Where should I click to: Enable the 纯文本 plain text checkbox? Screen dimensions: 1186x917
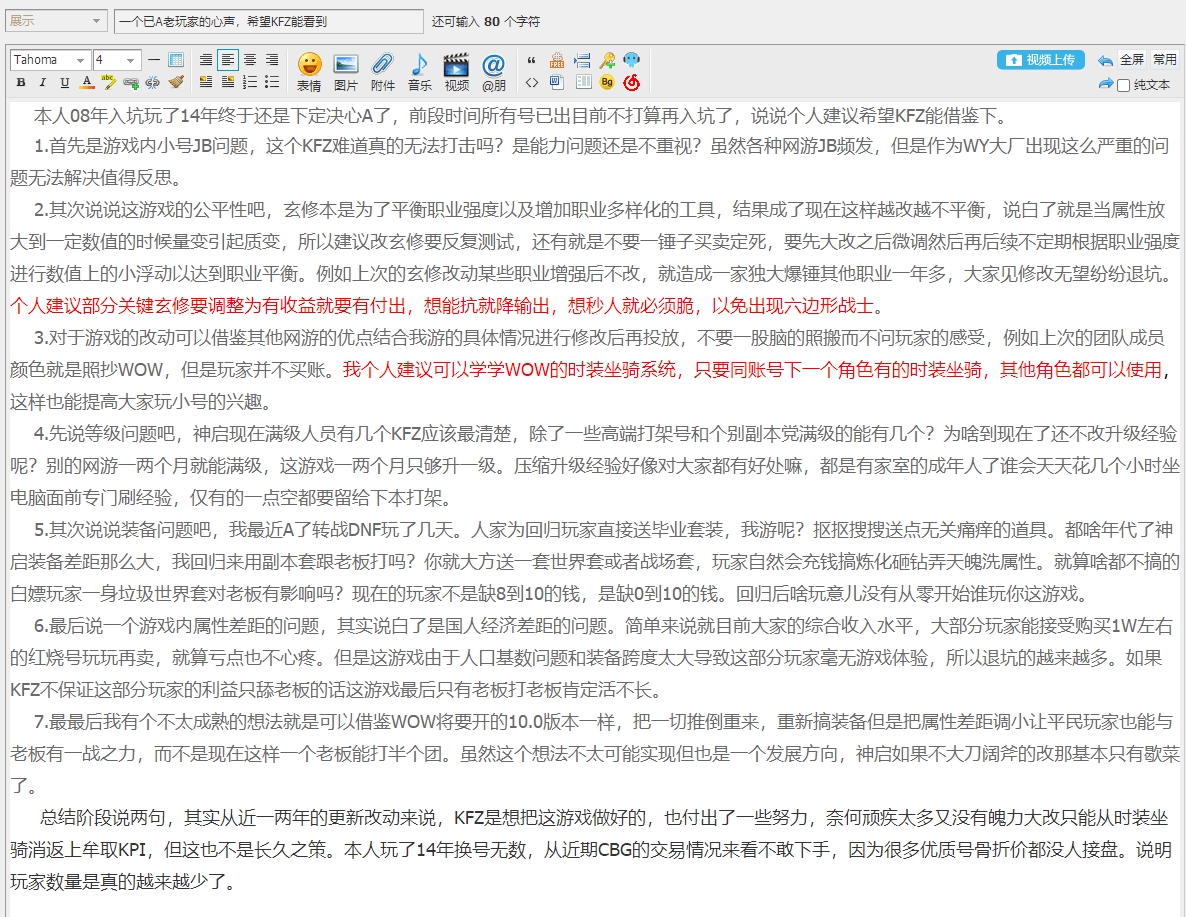pos(1123,85)
